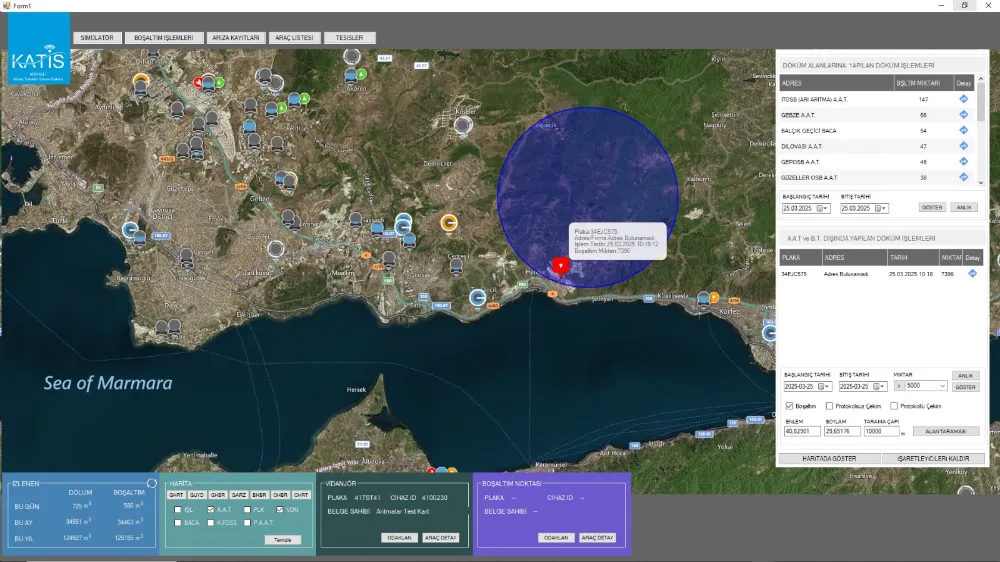Viewport: 1000px width, 562px height.
Task: Toggle the A.A.T. map layer checkbox
Action: 210,510
